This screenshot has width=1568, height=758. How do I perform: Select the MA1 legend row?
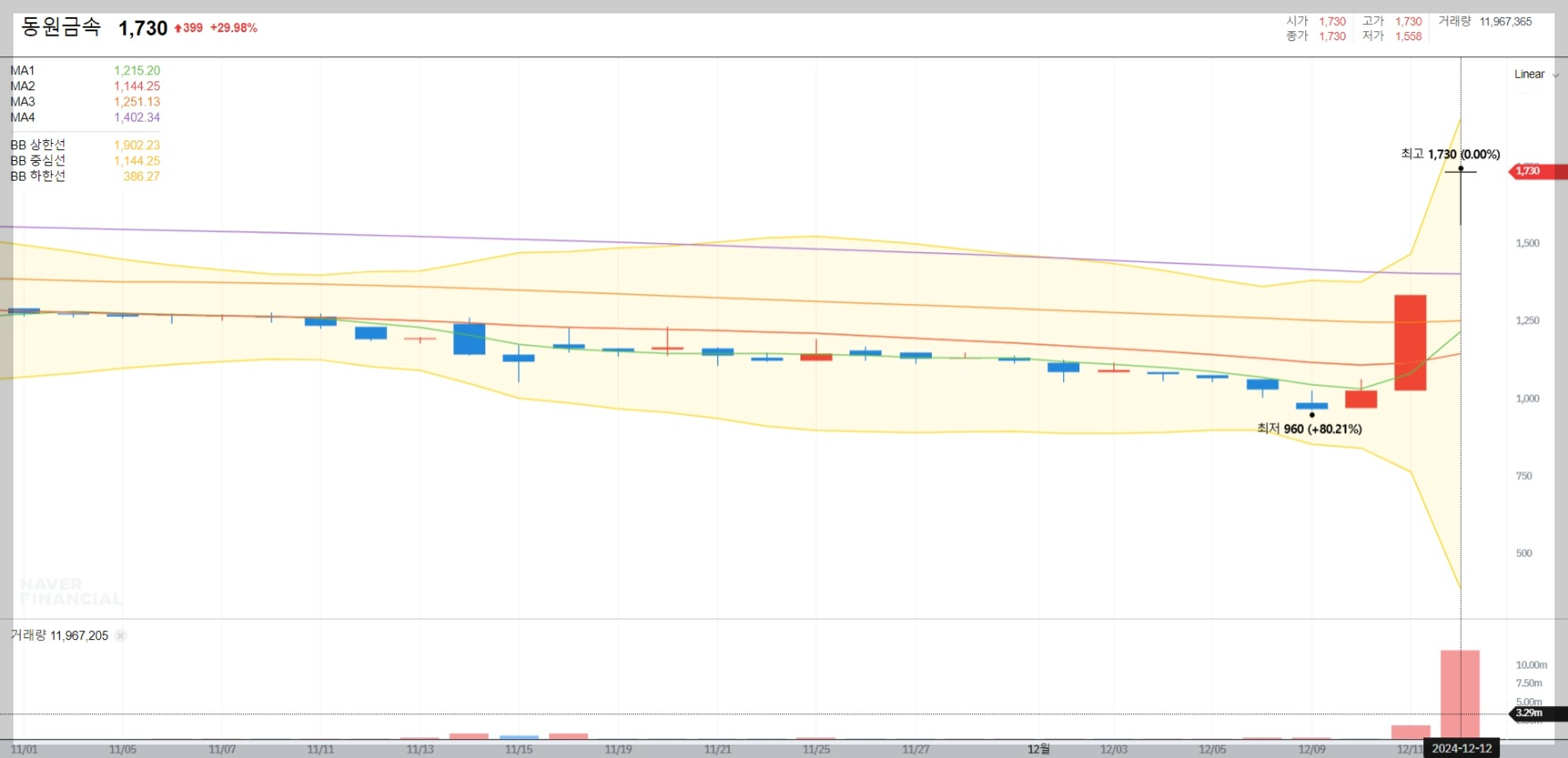click(85, 71)
